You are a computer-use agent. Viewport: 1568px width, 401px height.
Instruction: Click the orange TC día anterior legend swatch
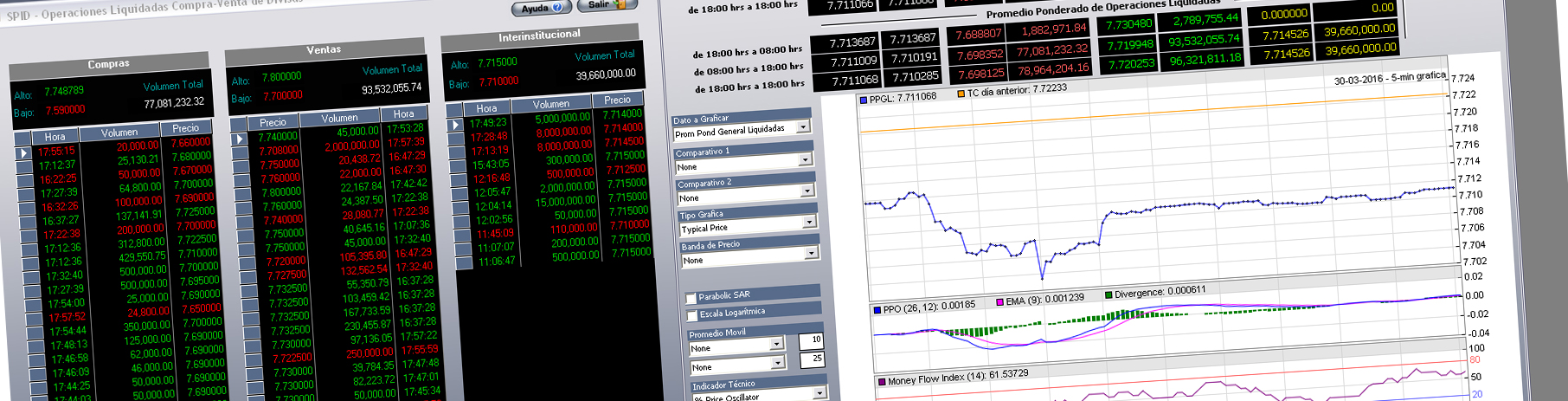pos(961,94)
